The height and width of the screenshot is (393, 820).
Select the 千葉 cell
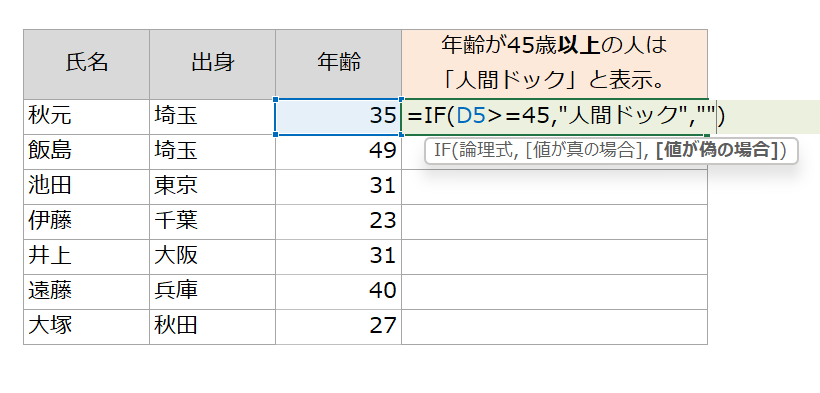tap(212, 222)
